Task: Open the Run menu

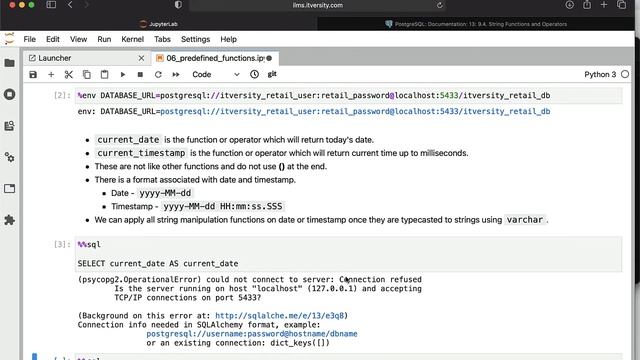Action: point(104,39)
